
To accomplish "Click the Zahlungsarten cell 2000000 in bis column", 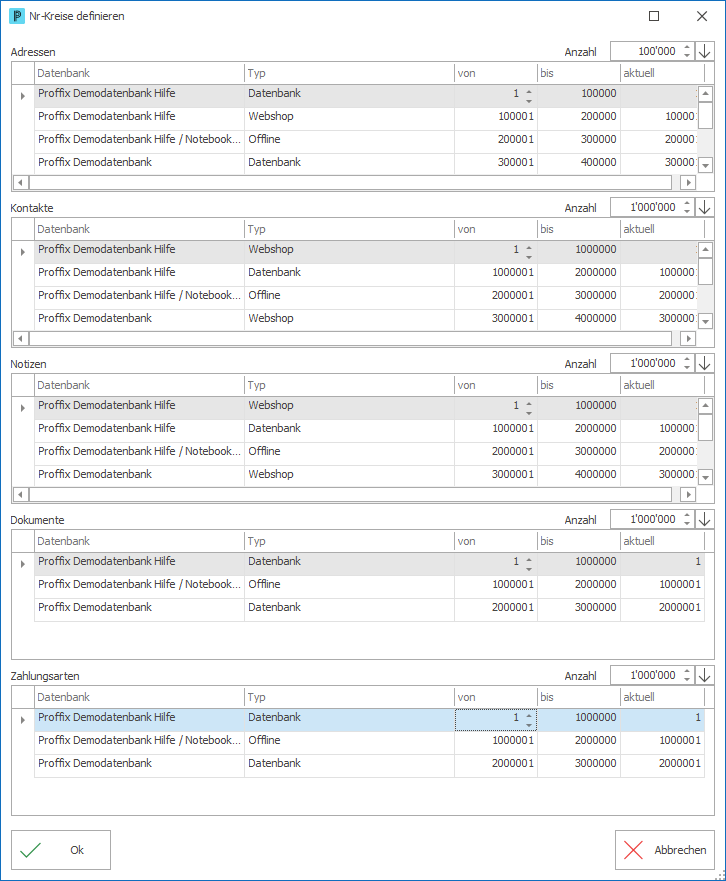I will (x=579, y=741).
